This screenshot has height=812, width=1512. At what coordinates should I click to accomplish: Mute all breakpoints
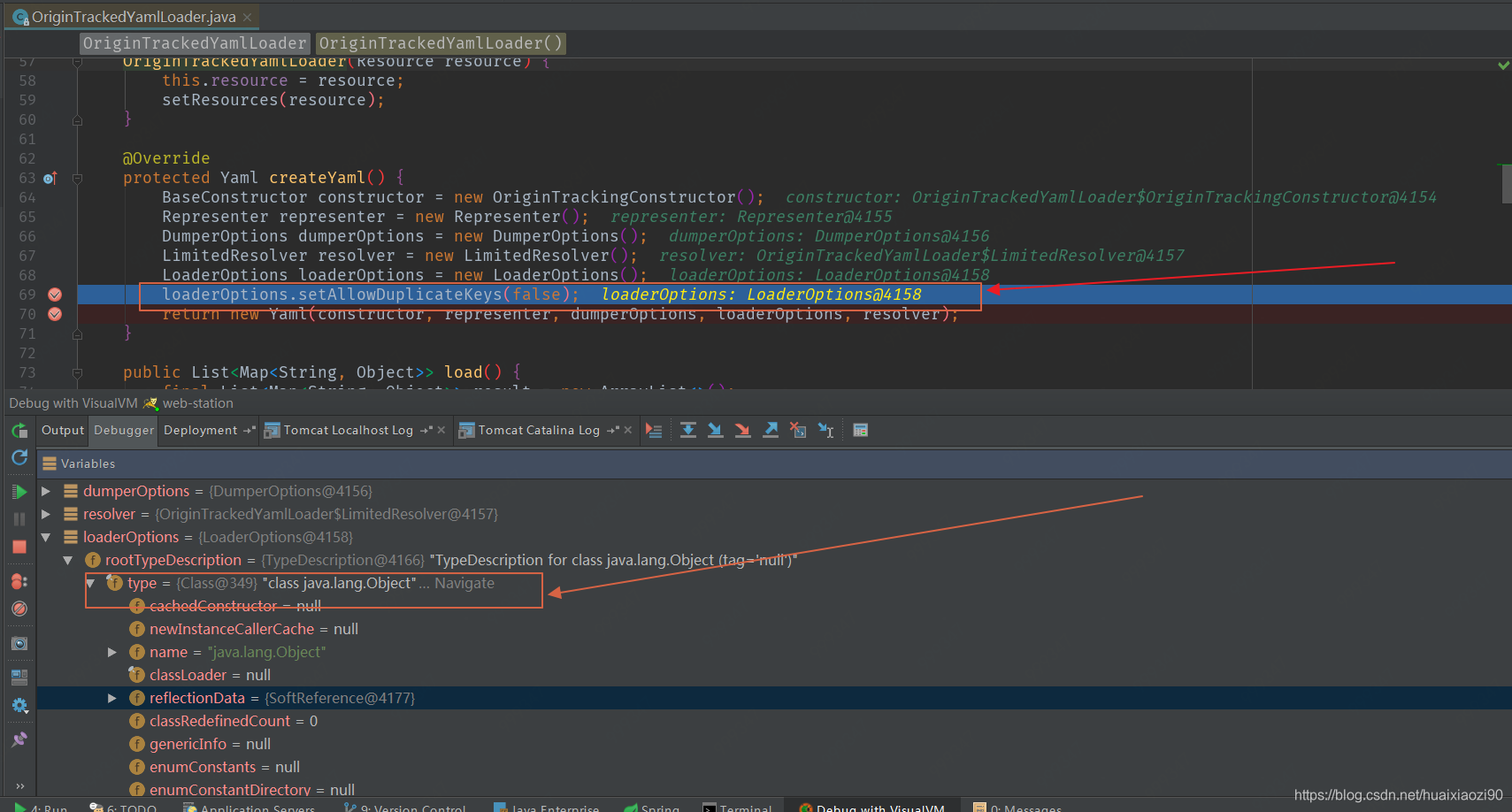(19, 609)
